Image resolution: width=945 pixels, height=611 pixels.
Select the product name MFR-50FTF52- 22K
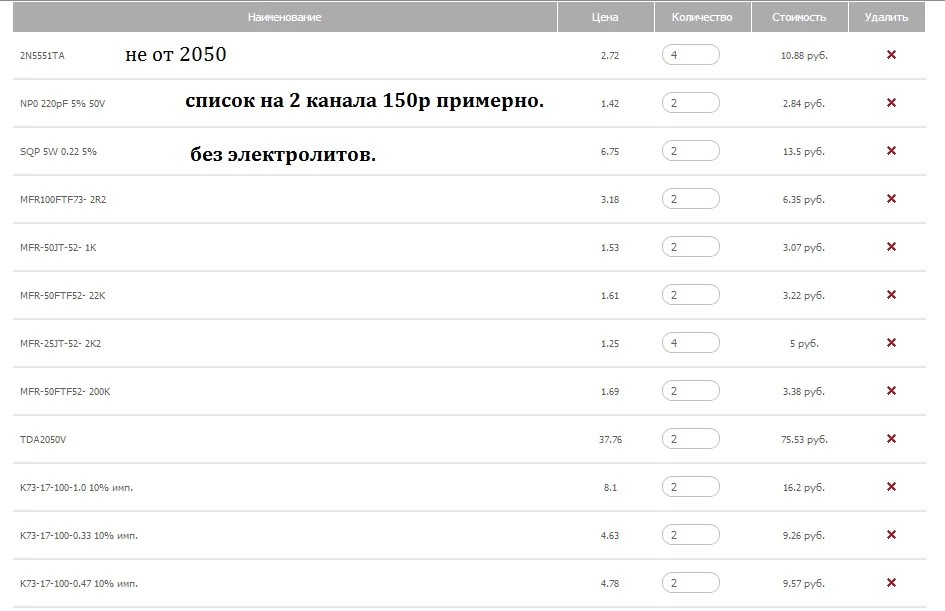(x=63, y=295)
